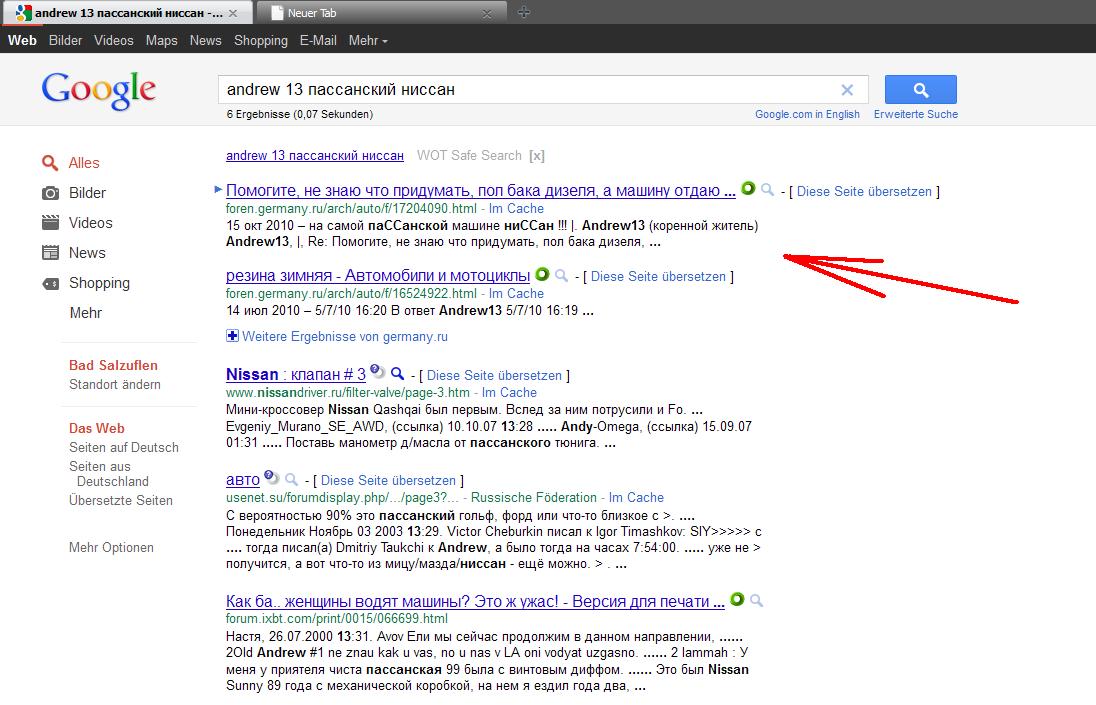Translate the 'авто' result page
Screen dimensions: 1096x705
tap(388, 481)
